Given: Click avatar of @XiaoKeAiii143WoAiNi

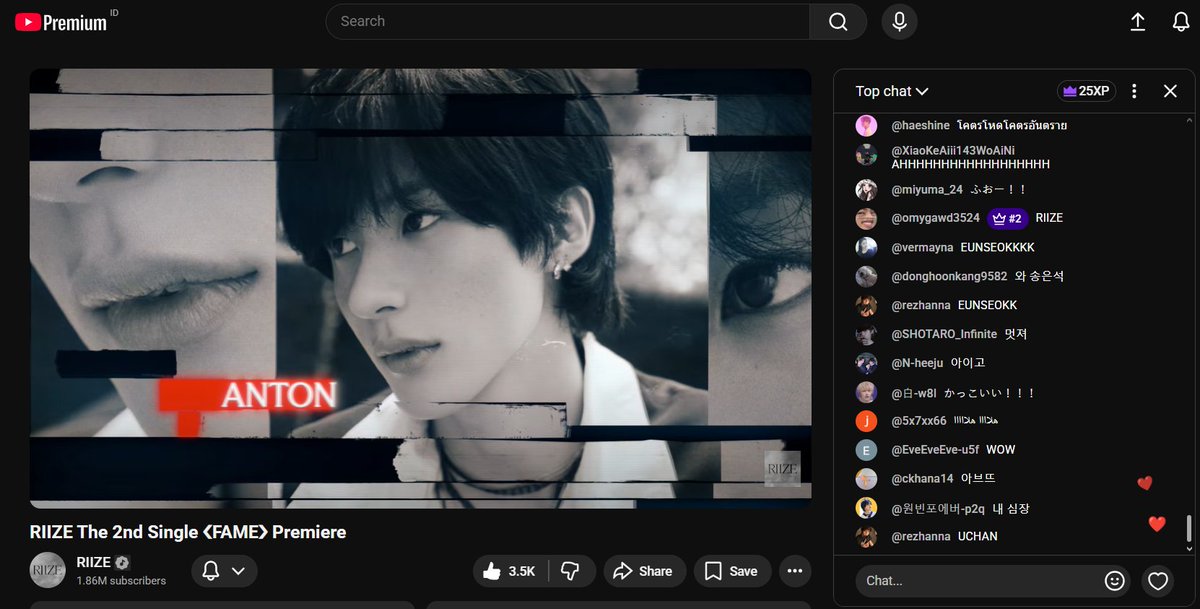Looking at the screenshot, I should [866, 154].
